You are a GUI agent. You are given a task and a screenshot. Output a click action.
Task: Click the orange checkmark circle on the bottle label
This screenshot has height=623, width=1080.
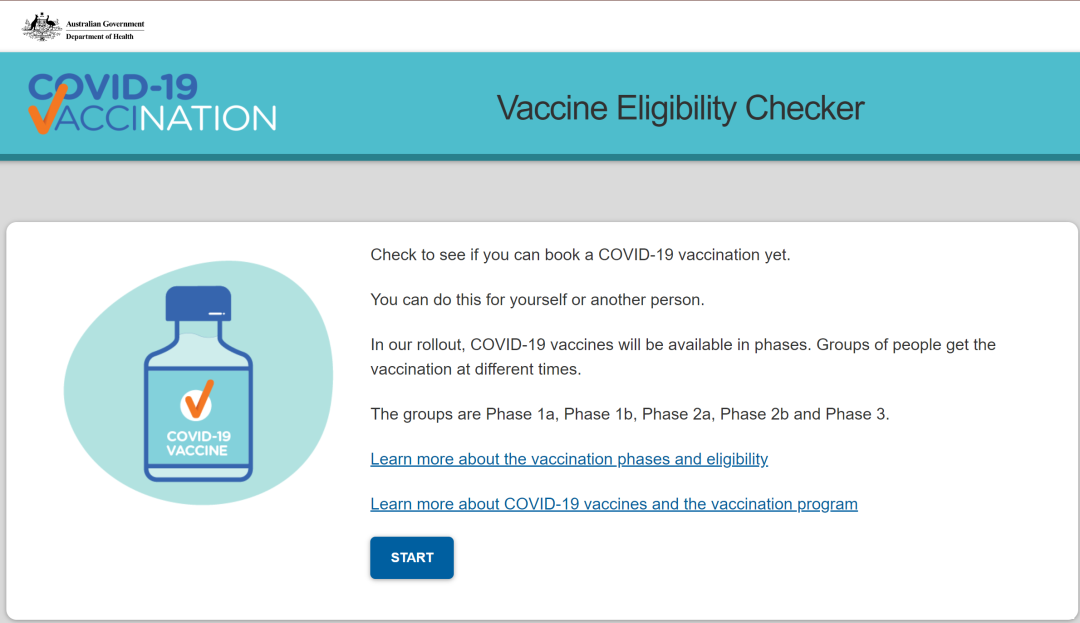[x=197, y=403]
